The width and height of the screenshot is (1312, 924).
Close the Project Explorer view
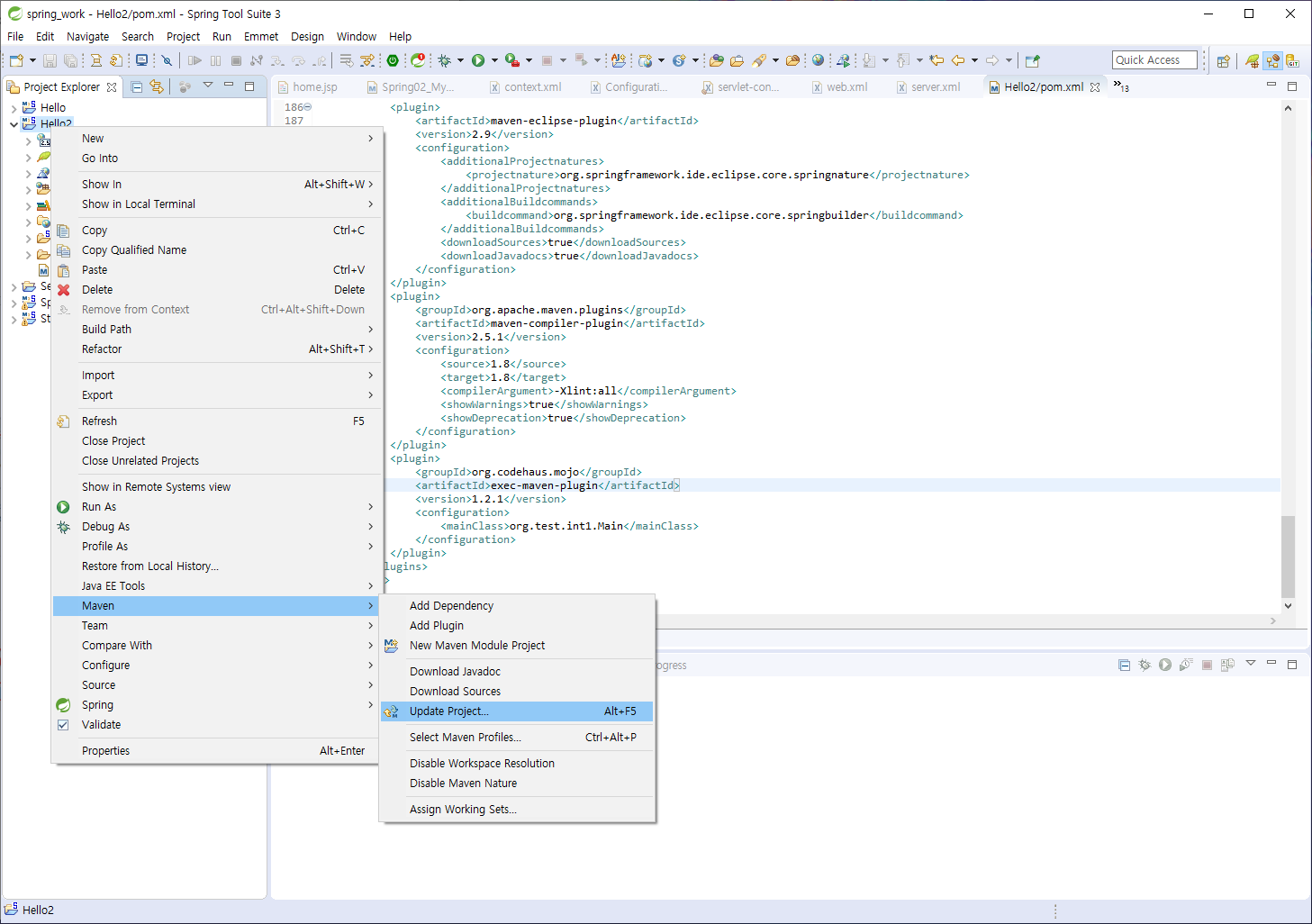click(112, 87)
